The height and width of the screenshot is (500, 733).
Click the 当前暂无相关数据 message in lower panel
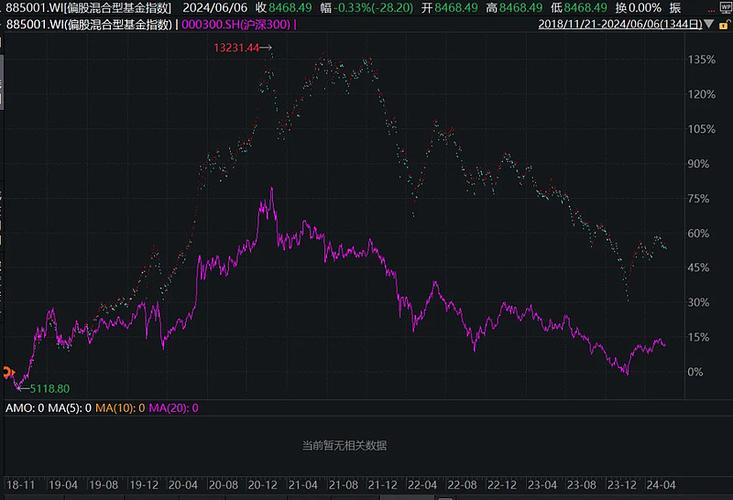[344, 445]
